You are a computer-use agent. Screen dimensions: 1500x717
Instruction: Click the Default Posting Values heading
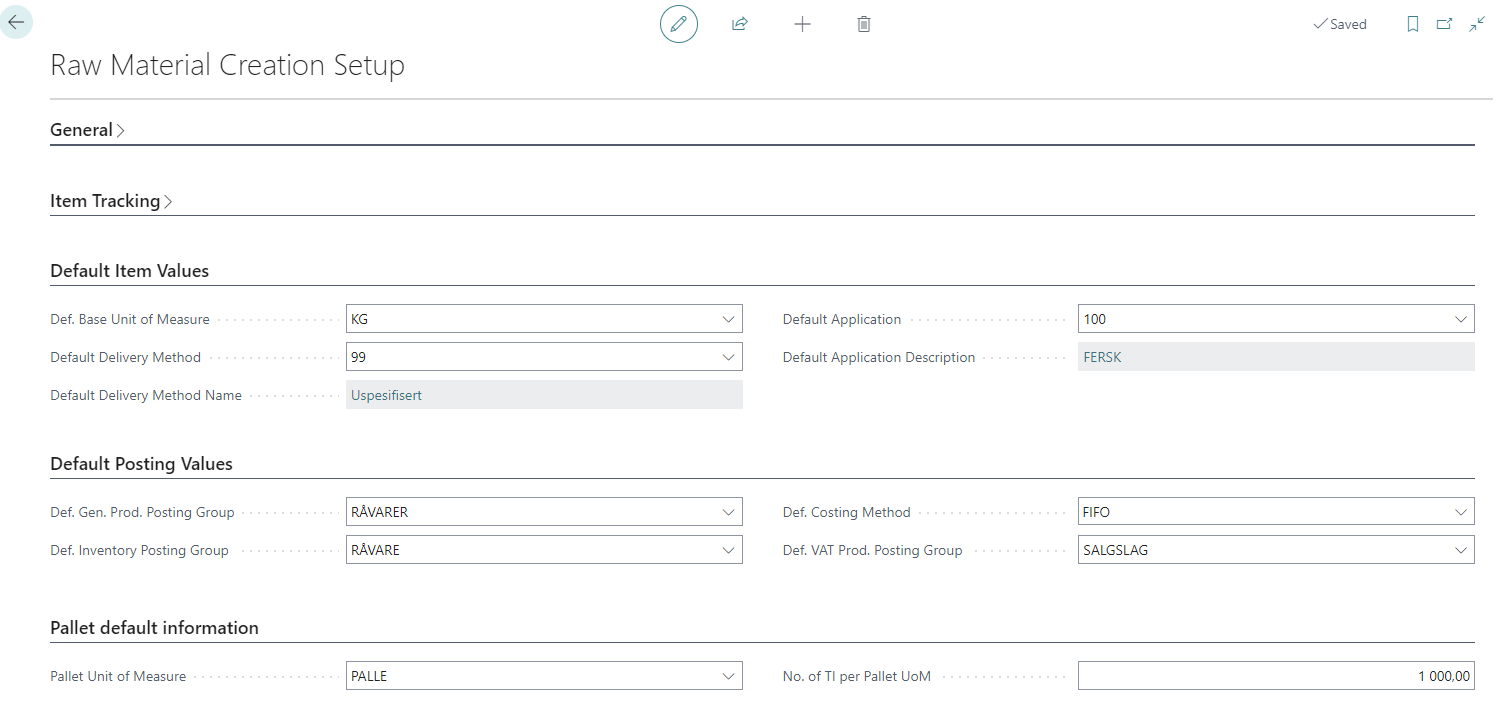point(141,464)
